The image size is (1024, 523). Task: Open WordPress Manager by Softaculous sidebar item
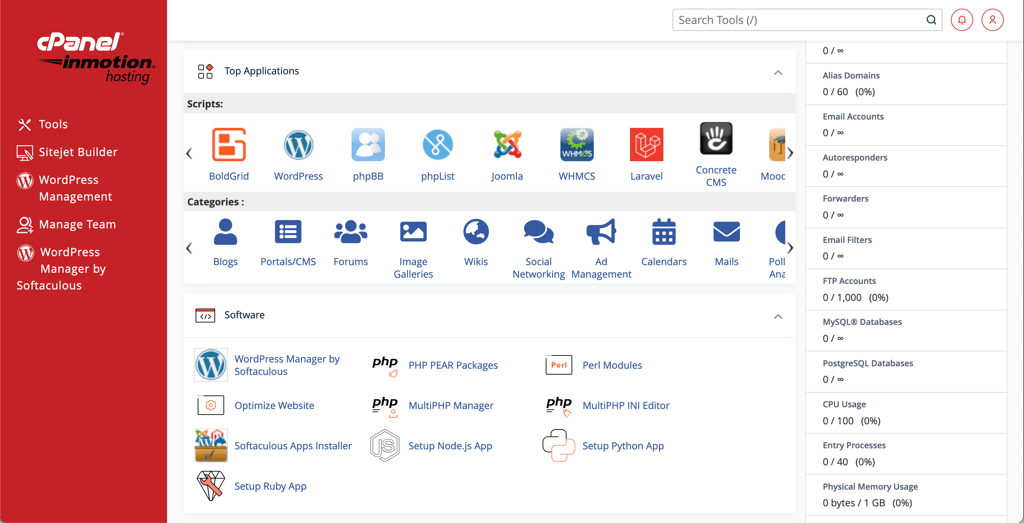click(x=61, y=268)
